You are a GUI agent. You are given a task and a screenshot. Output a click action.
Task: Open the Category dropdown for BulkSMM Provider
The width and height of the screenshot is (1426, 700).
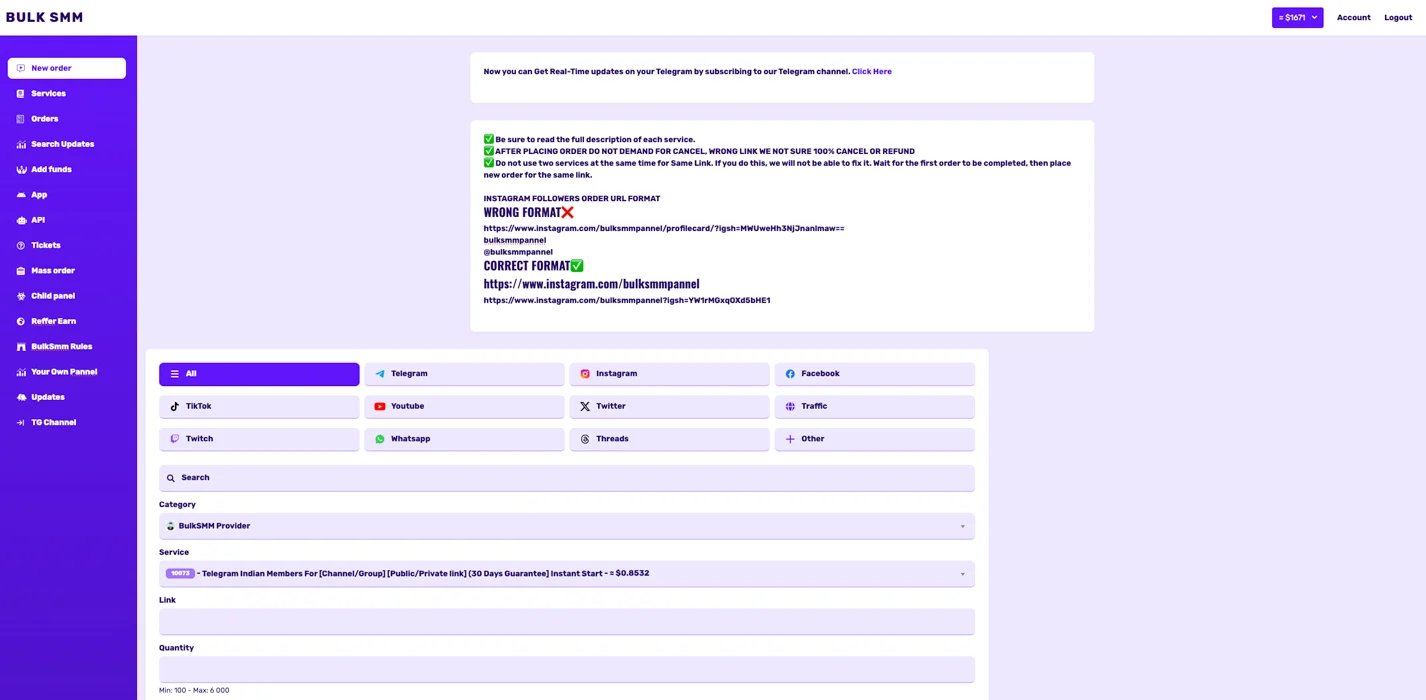tap(566, 526)
